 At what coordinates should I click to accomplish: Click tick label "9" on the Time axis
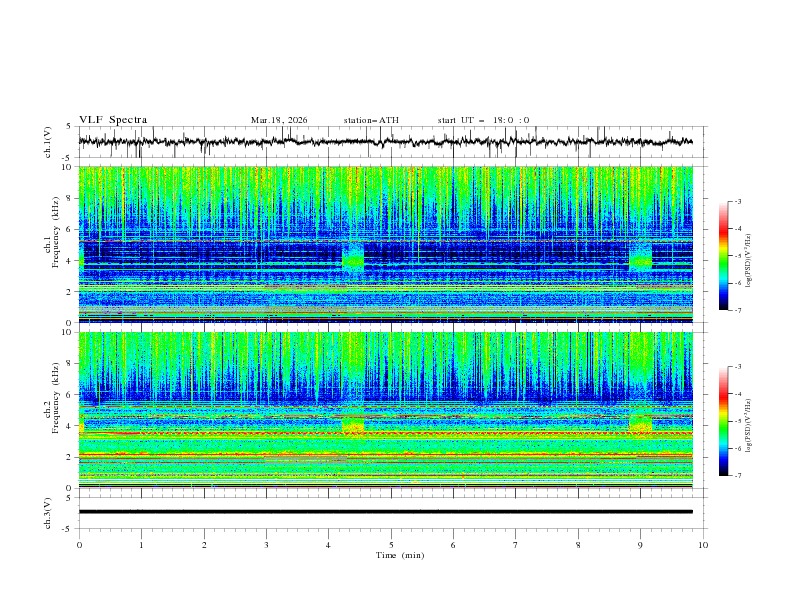coord(640,545)
